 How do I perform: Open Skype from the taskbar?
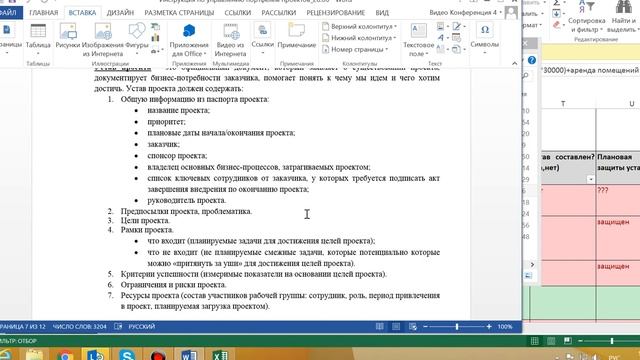(x=127, y=355)
